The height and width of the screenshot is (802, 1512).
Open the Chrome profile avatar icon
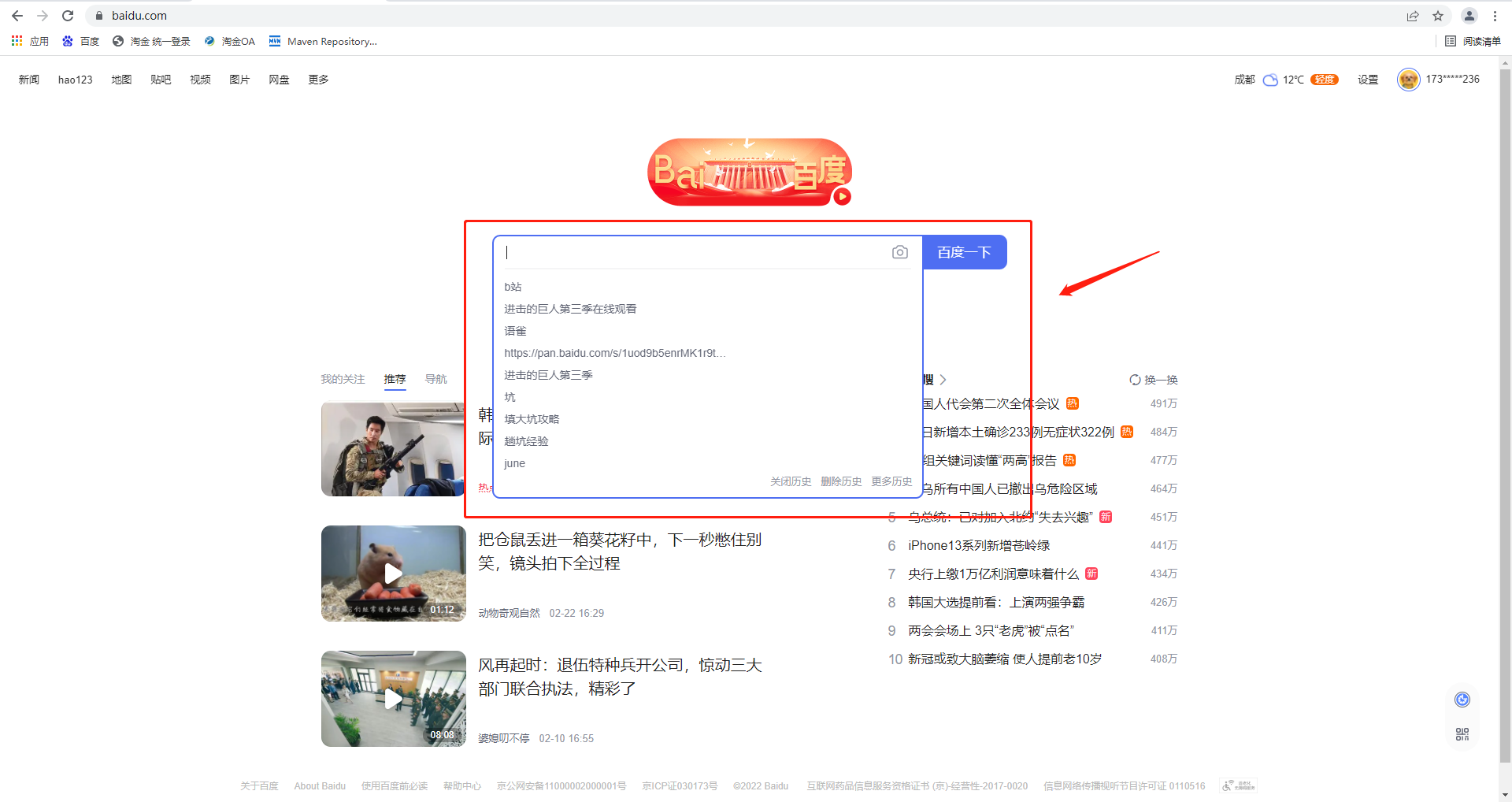[1469, 16]
